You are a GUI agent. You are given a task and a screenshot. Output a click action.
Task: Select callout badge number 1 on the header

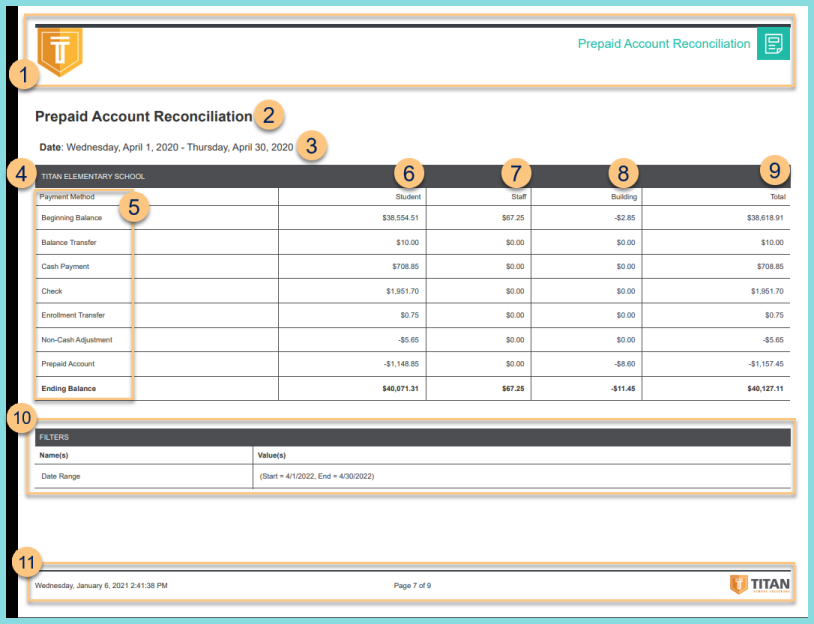click(22, 73)
